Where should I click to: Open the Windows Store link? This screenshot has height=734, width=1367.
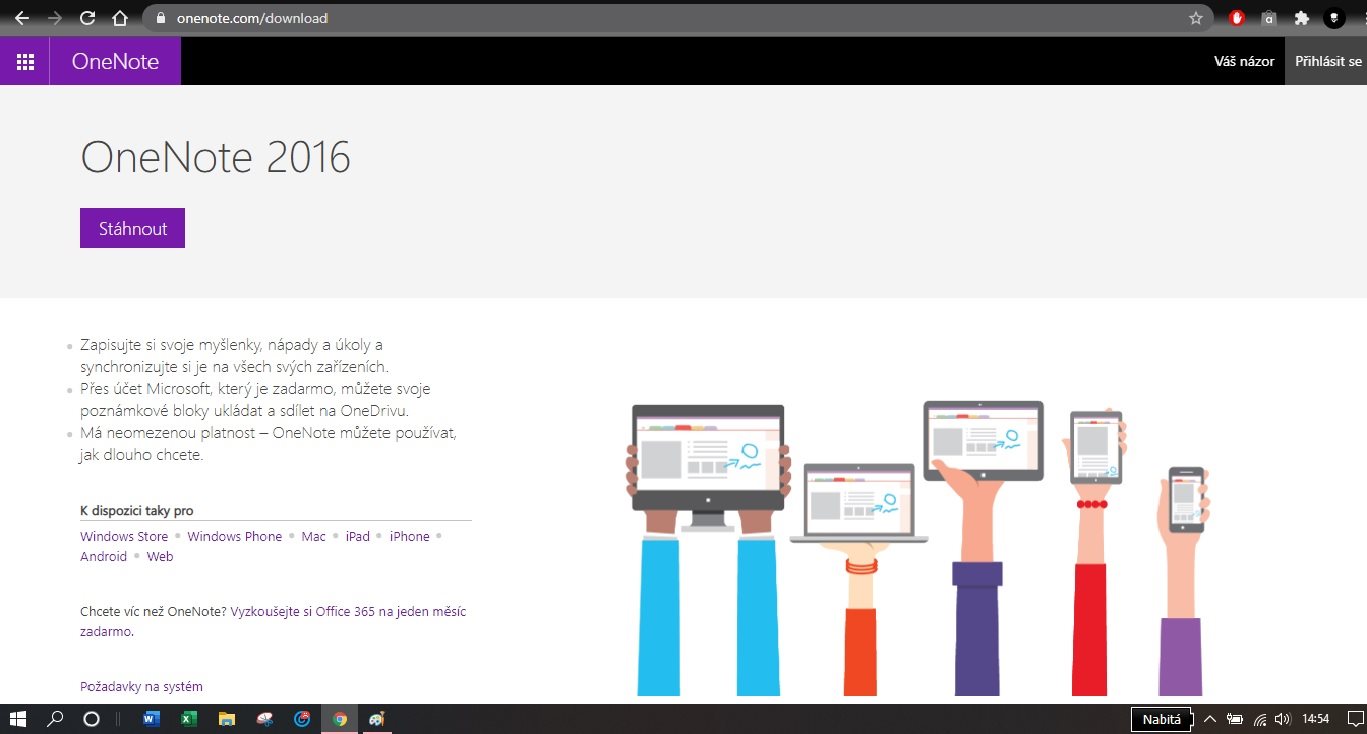pyautogui.click(x=124, y=537)
